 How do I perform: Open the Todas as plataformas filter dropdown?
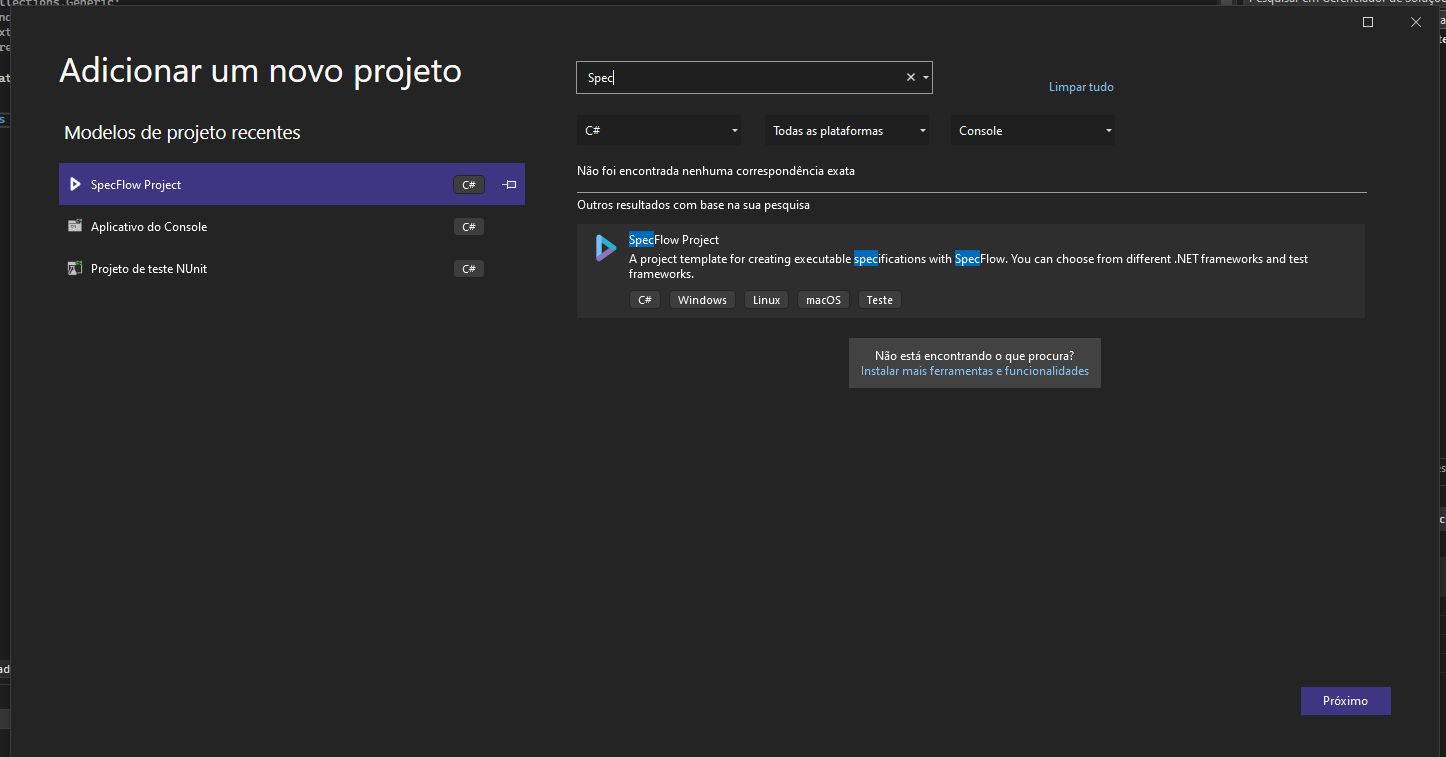coord(847,131)
